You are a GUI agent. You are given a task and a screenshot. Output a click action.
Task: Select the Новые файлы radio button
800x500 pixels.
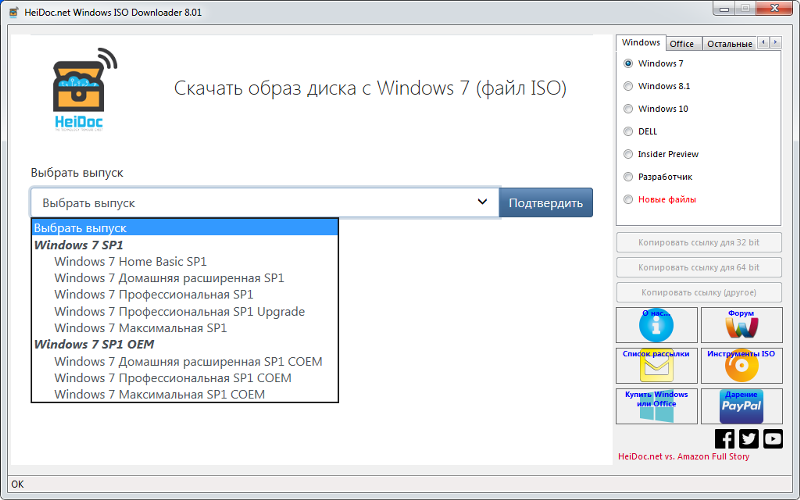(628, 199)
